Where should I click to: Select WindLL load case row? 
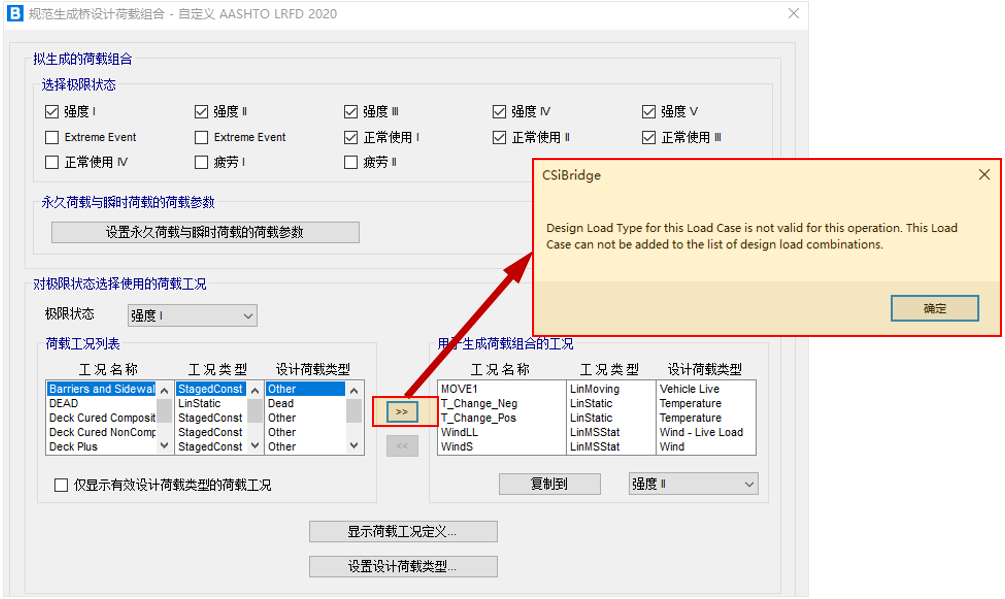click(x=460, y=433)
